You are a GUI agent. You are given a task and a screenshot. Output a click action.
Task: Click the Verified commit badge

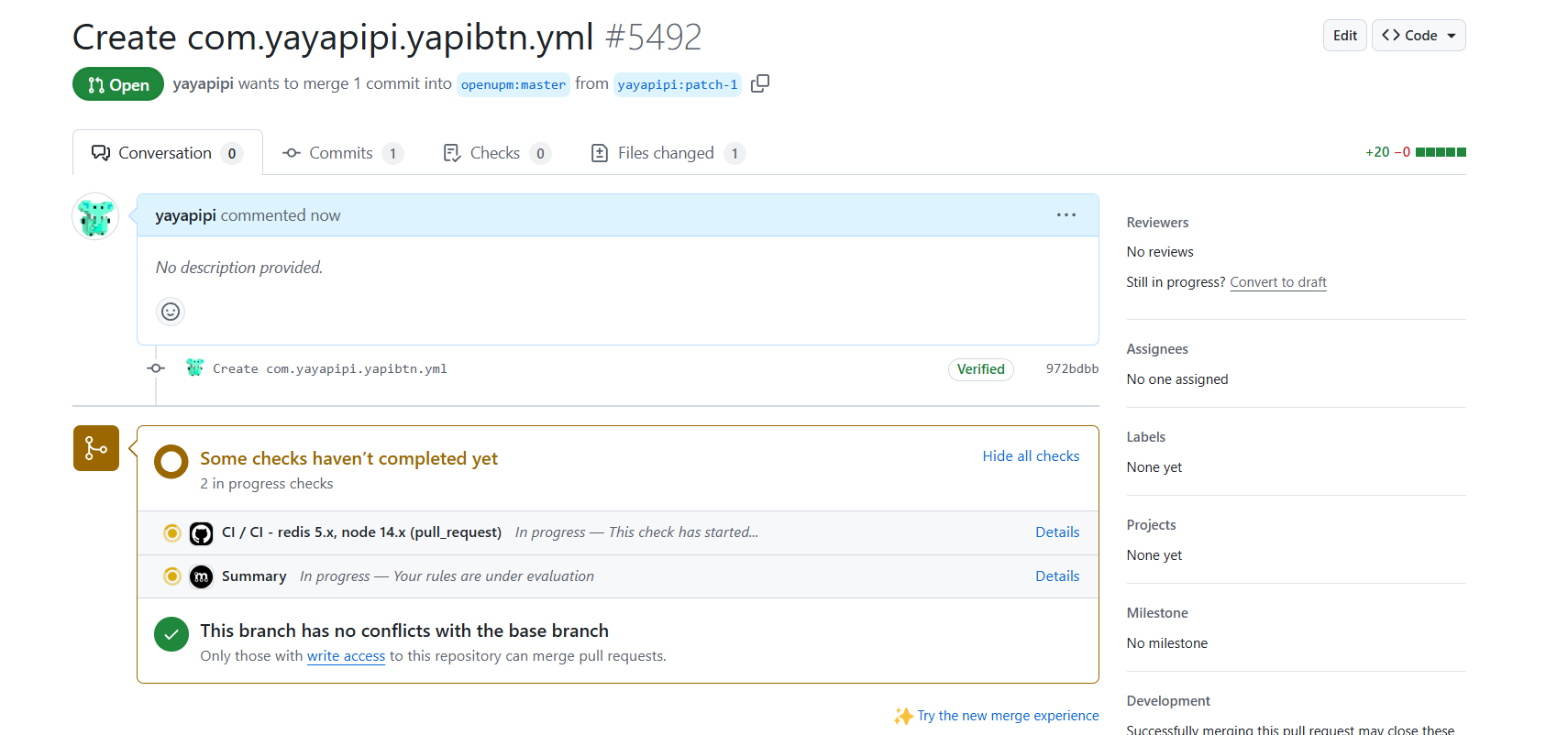pyautogui.click(x=980, y=369)
